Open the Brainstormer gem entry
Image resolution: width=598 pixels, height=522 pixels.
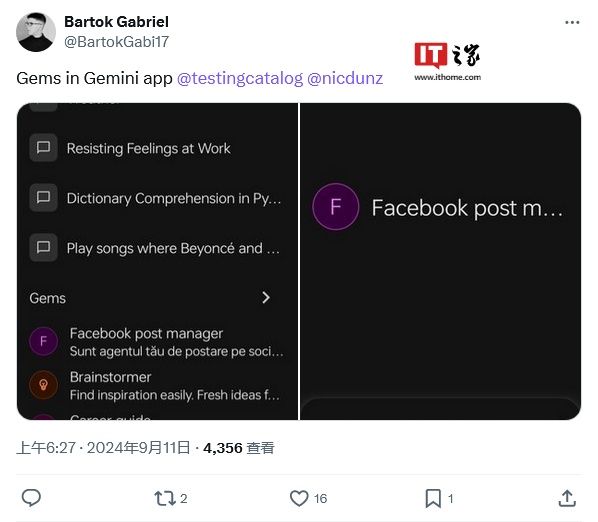click(x=156, y=385)
